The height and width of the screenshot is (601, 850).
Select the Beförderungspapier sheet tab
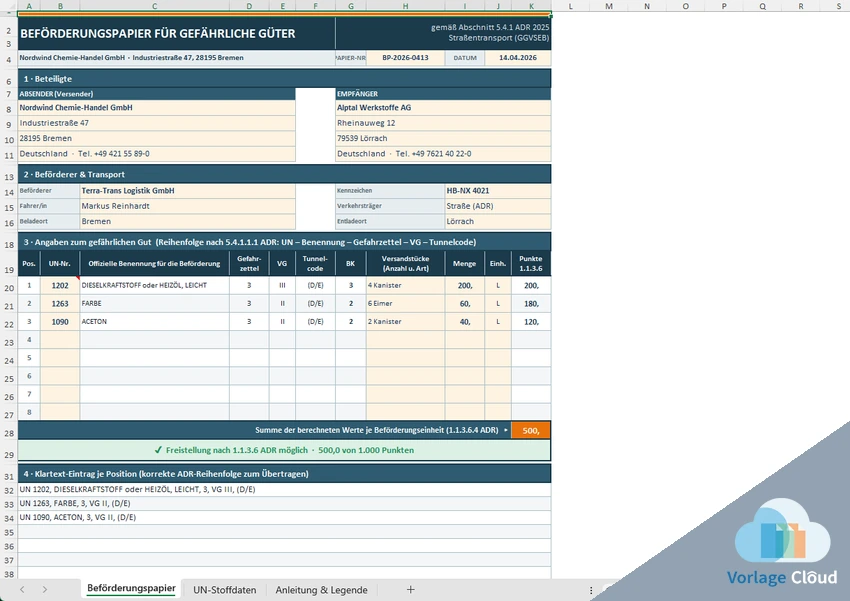(x=131, y=589)
